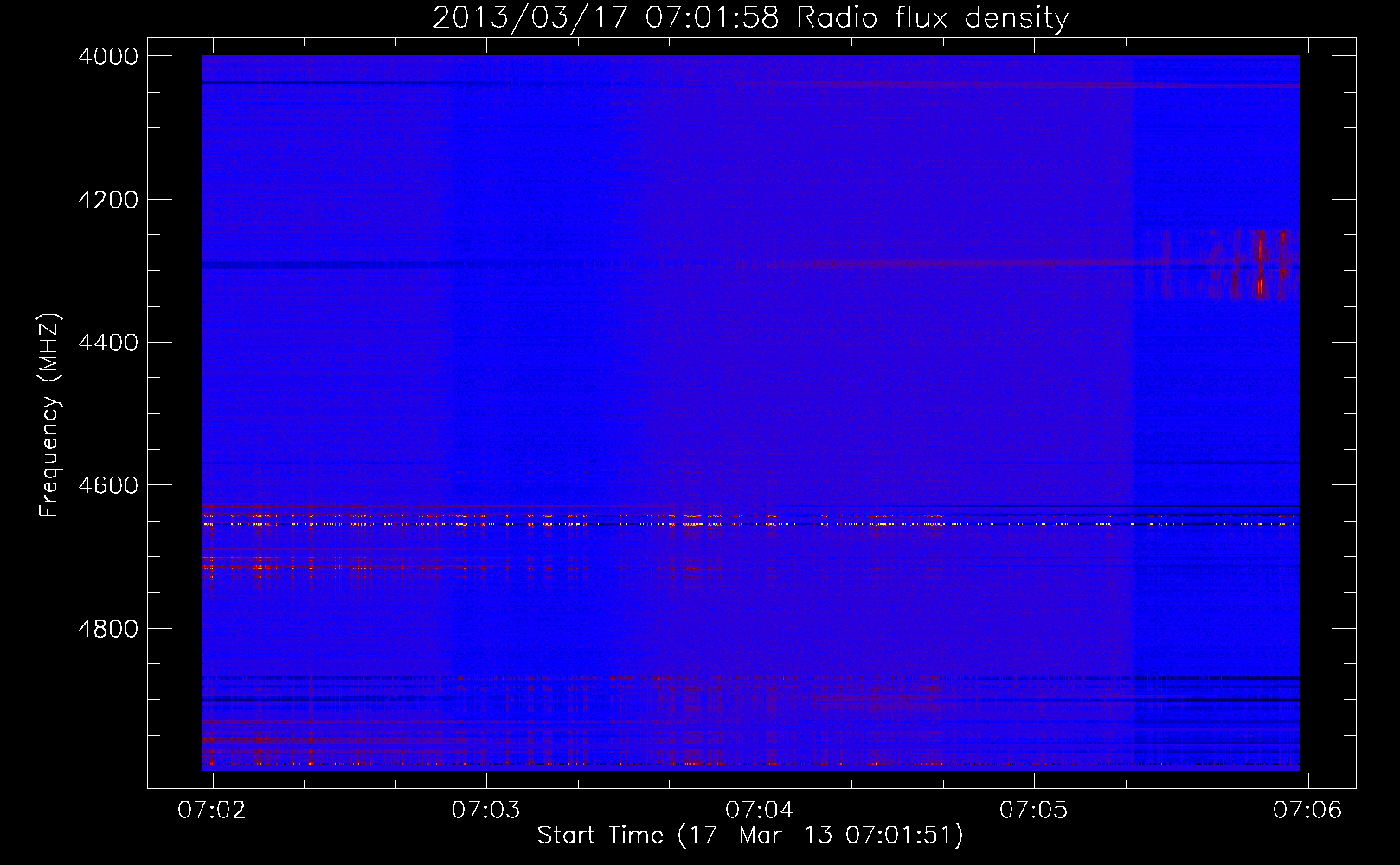Click the yellow-dotted emission line near 4650 MHz

click(x=750, y=523)
